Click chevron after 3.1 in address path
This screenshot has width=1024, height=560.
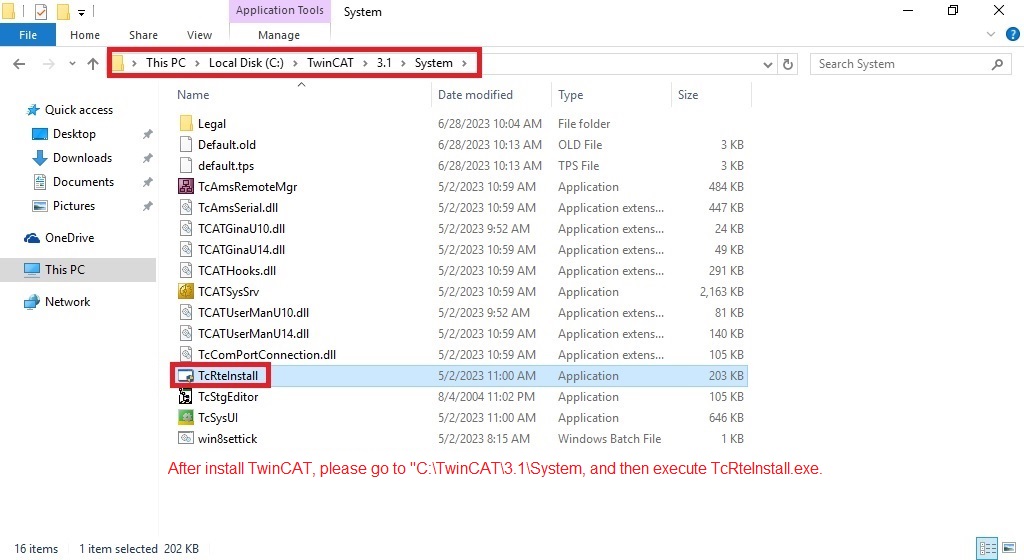click(403, 63)
